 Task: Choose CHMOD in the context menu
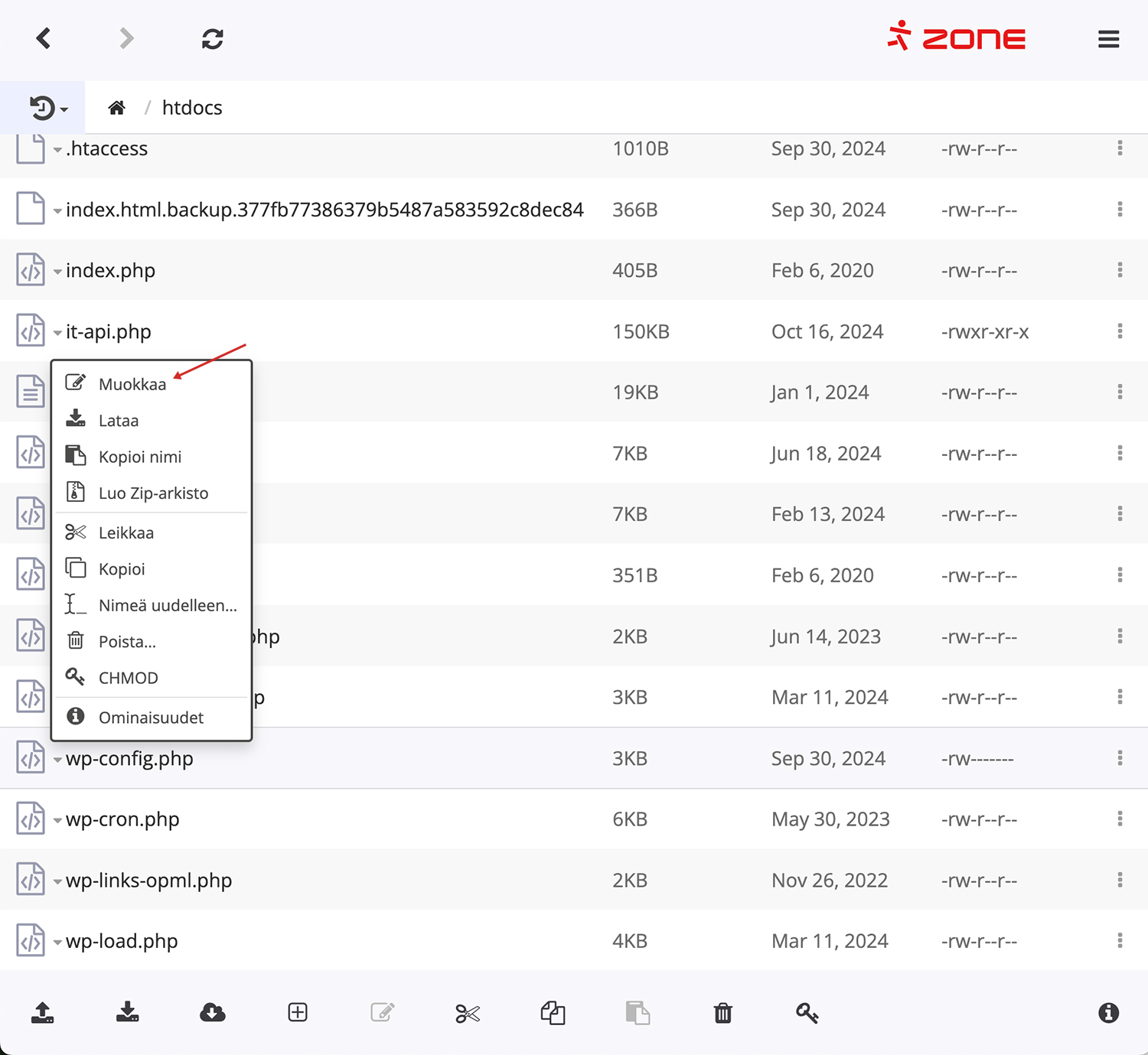pyautogui.click(x=128, y=678)
